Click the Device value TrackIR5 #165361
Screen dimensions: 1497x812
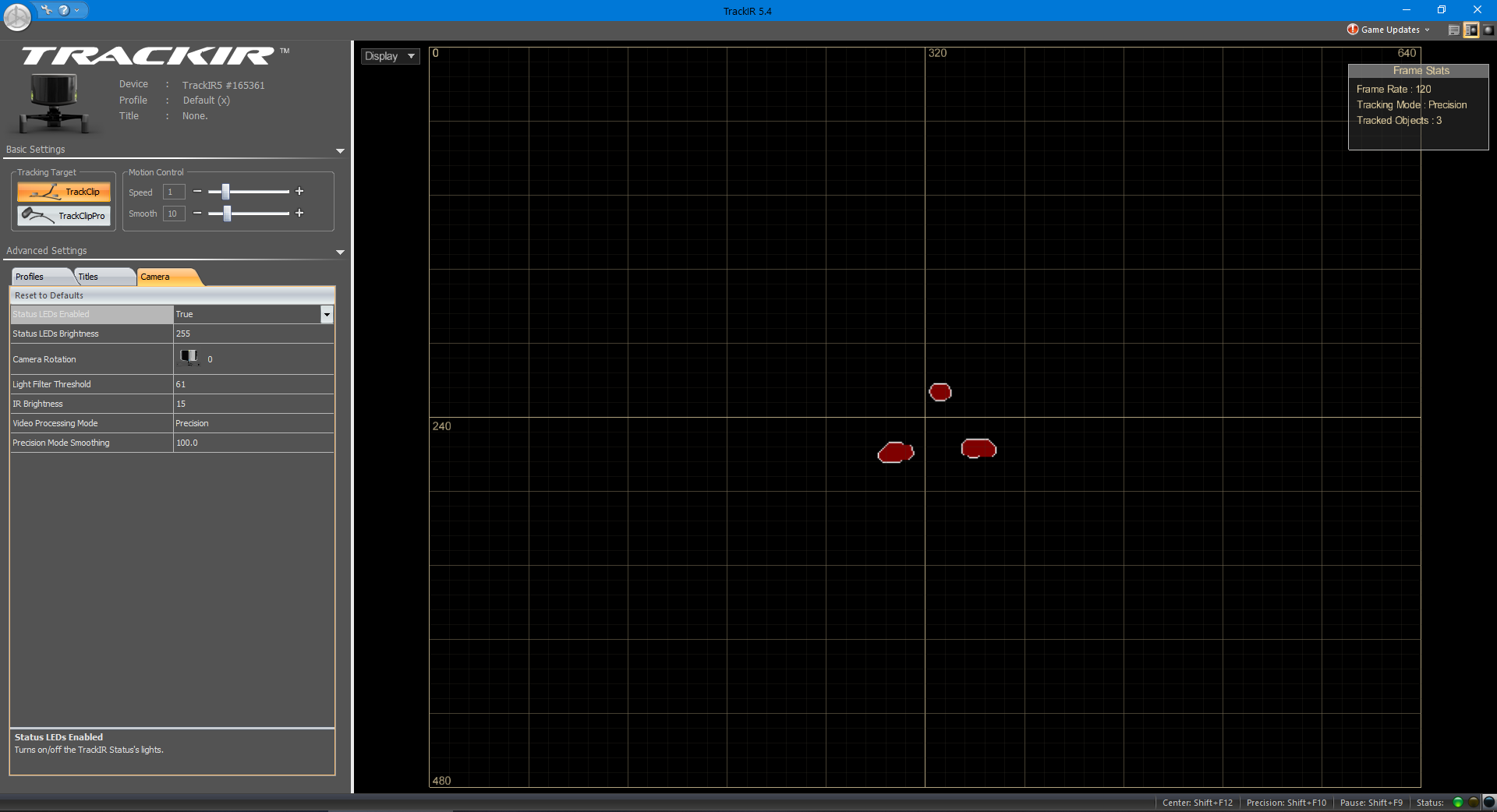point(223,85)
